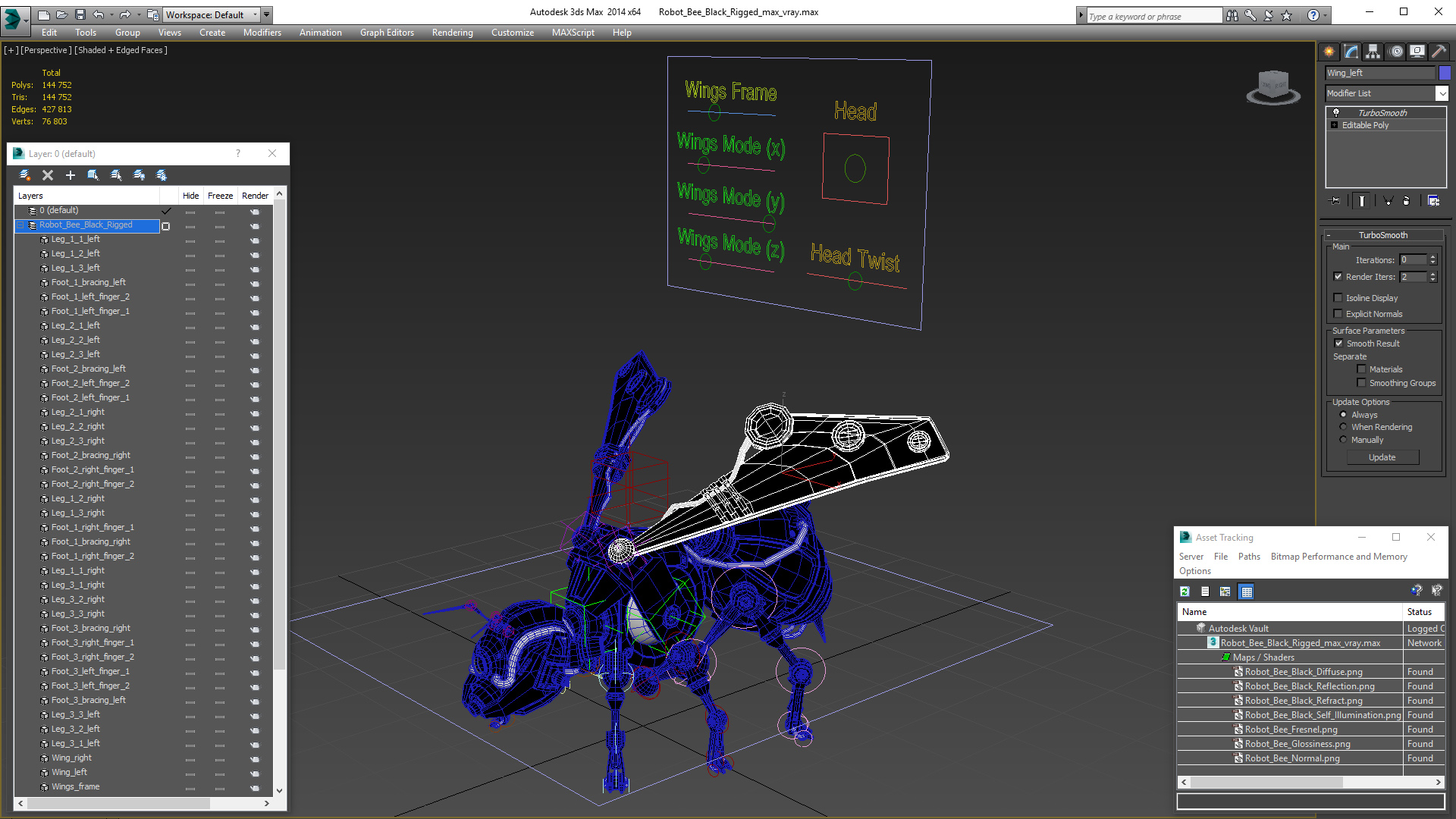This screenshot has height=819, width=1456.
Task: Click Refresh icon in Asset Tracking toolbar
Action: (x=1185, y=591)
